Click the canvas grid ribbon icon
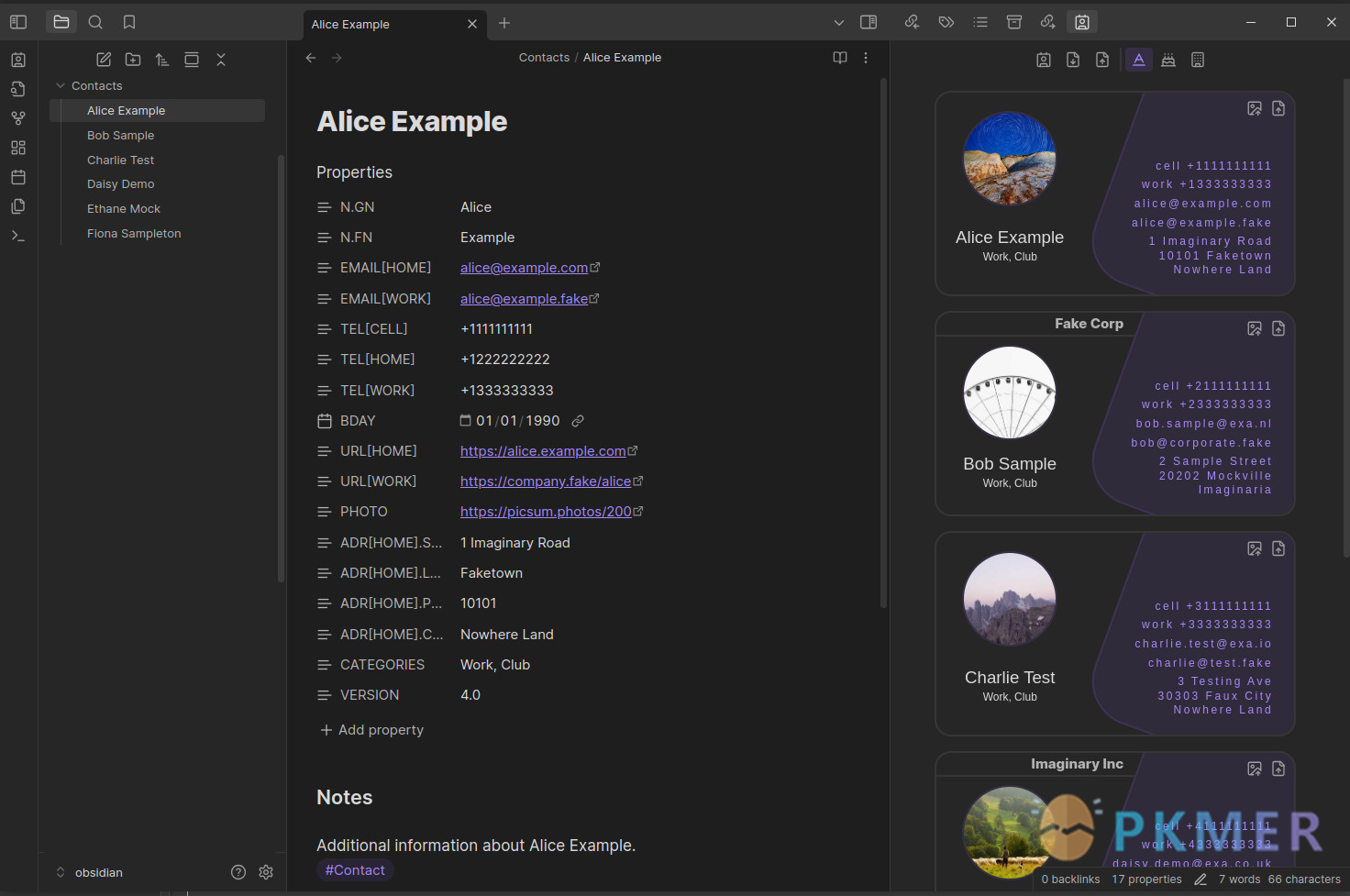 18,148
